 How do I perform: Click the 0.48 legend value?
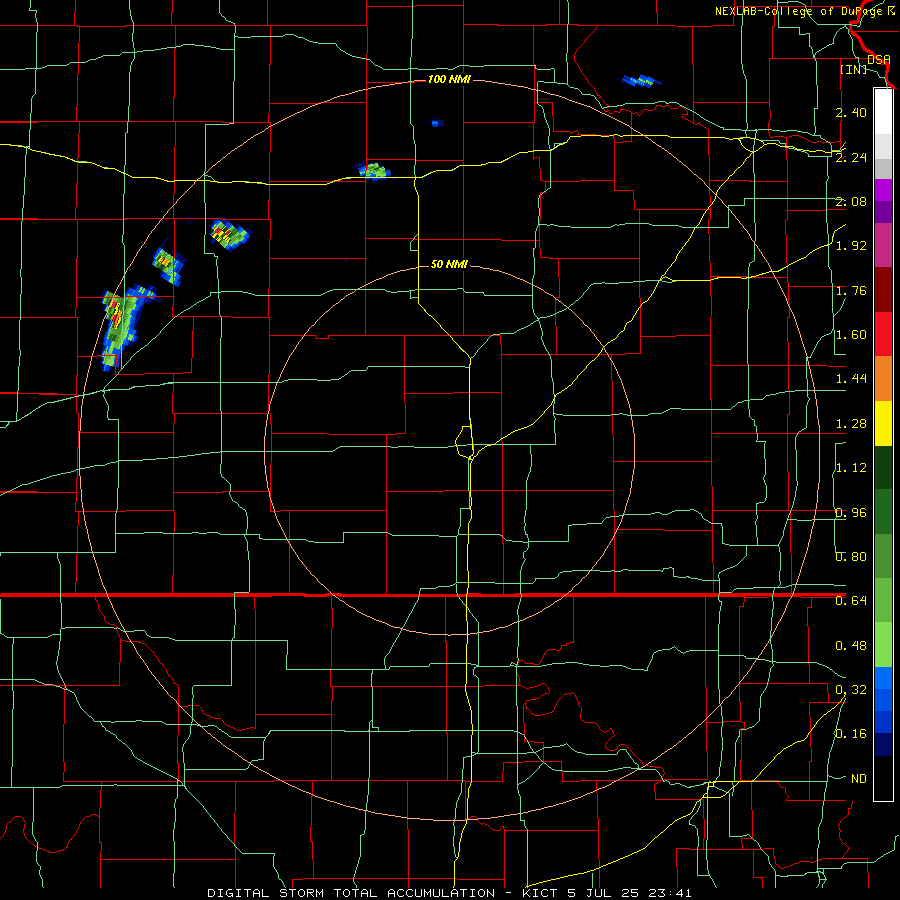(851, 646)
